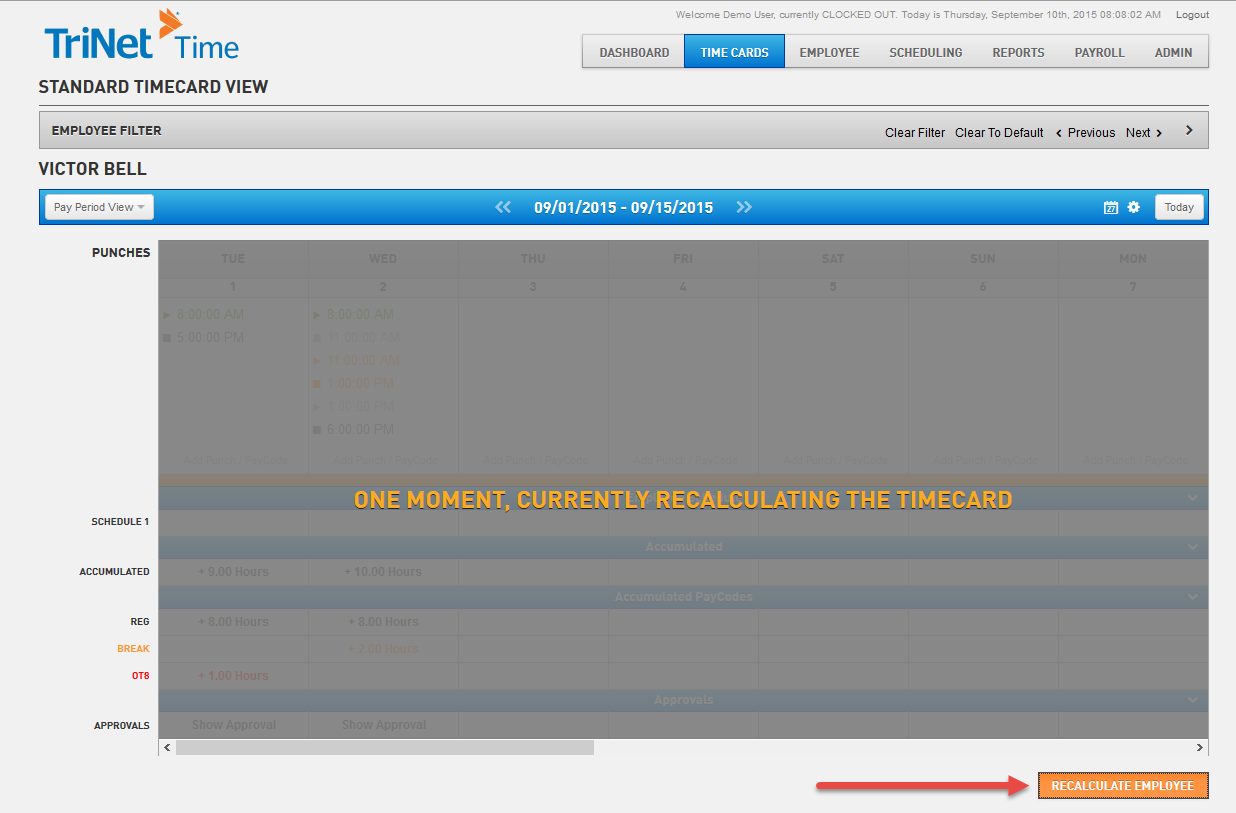Go to Next employee

[x=1144, y=132]
